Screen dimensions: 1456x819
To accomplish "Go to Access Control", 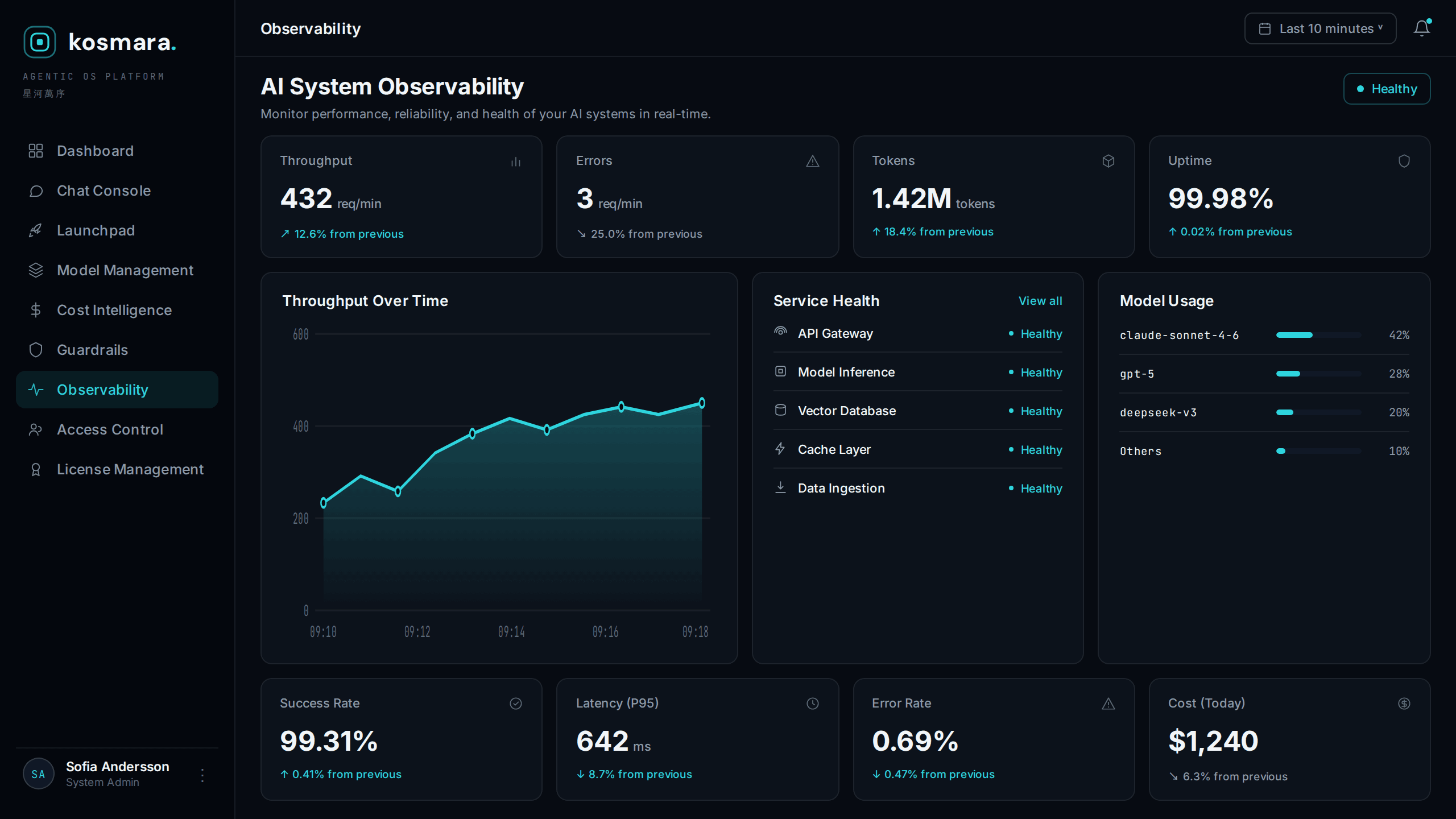I will point(117,429).
